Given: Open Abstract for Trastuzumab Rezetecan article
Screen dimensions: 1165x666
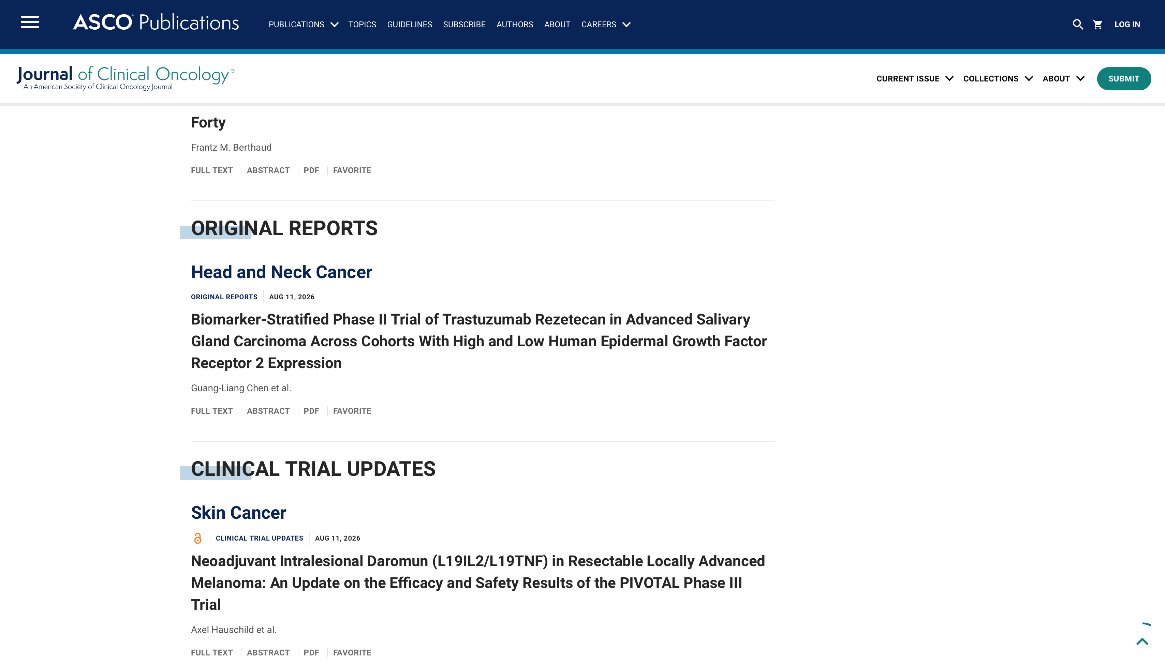Looking at the screenshot, I should (x=268, y=411).
